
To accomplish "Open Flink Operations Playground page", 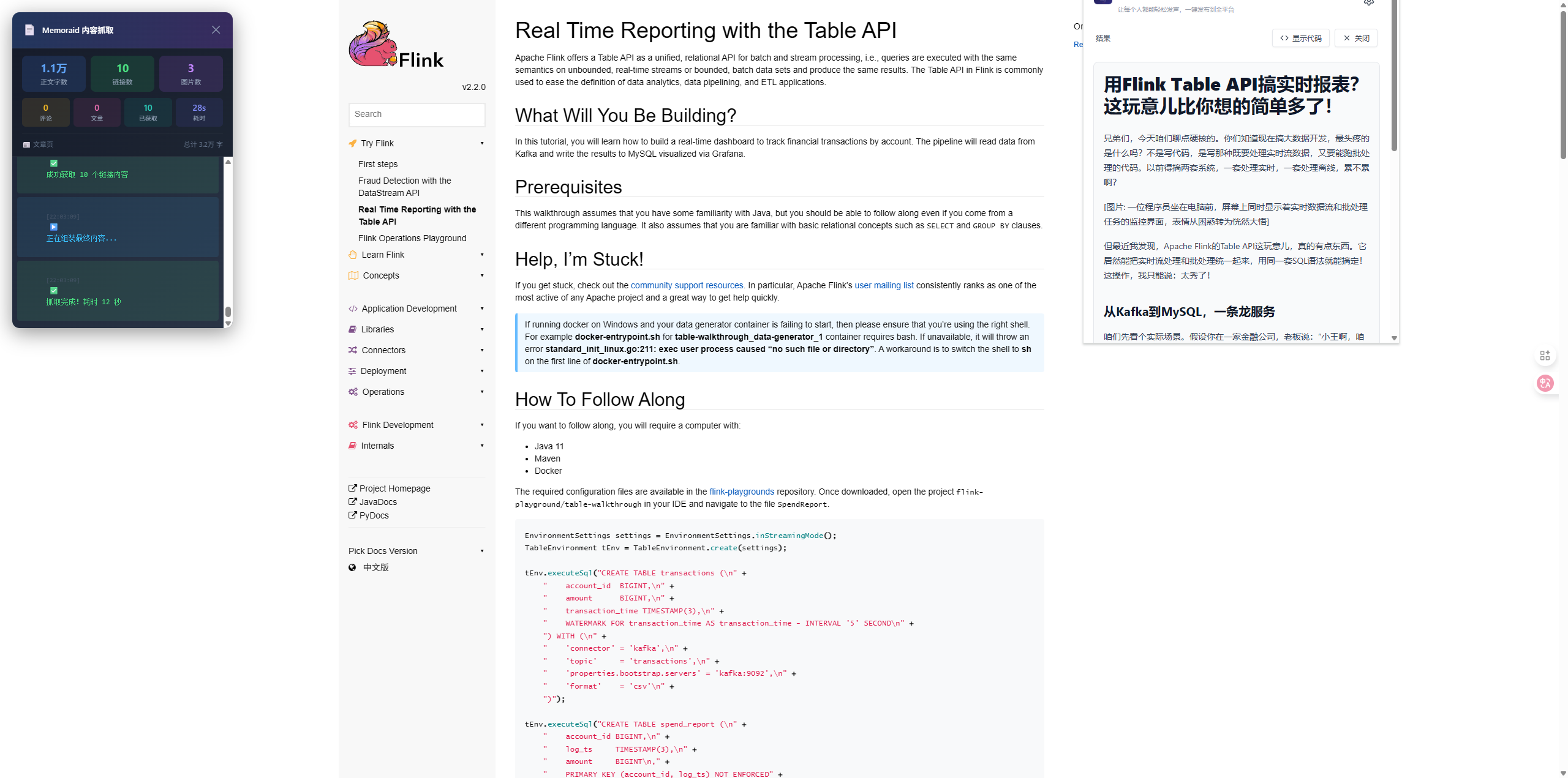I will [x=412, y=238].
